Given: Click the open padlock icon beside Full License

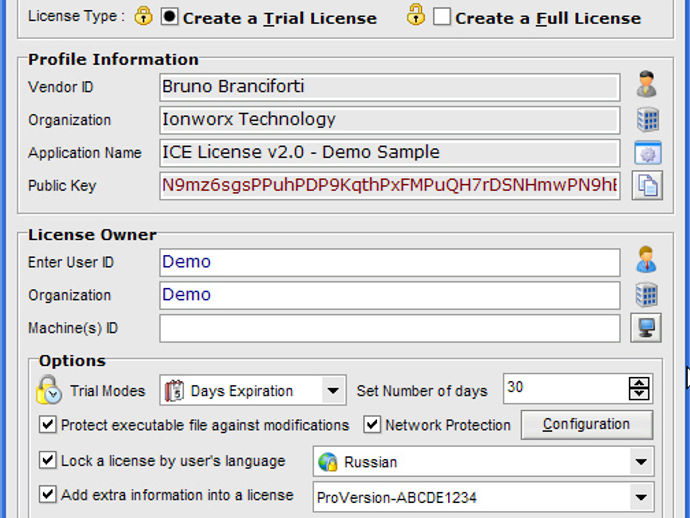Looking at the screenshot, I should pyautogui.click(x=416, y=15).
